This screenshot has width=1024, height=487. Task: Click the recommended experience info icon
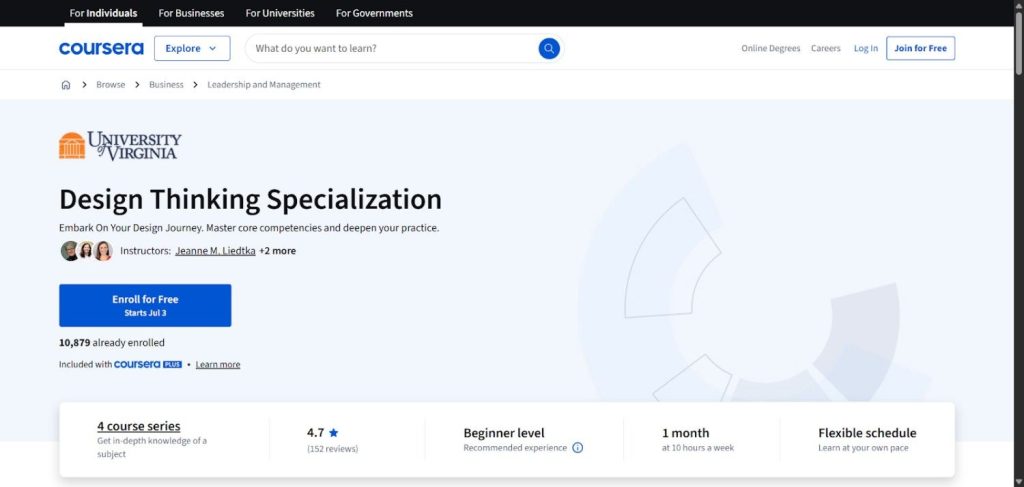click(x=577, y=448)
